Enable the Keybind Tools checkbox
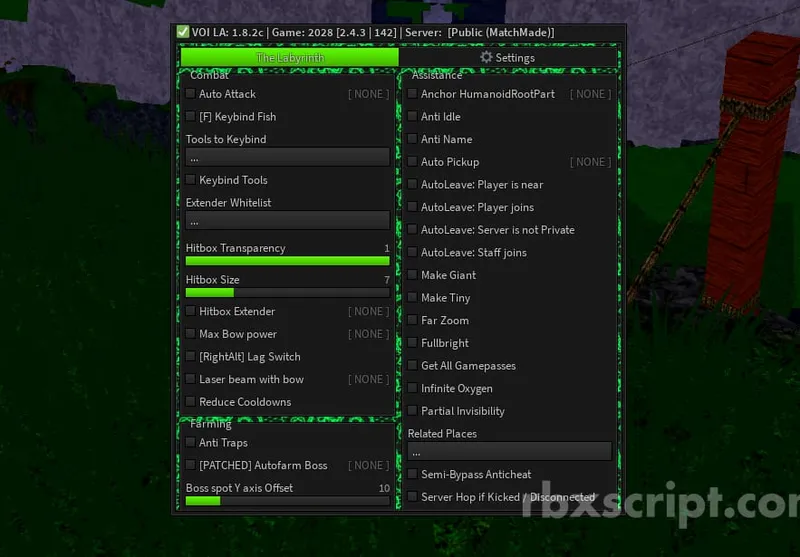The width and height of the screenshot is (800, 557). pos(190,180)
